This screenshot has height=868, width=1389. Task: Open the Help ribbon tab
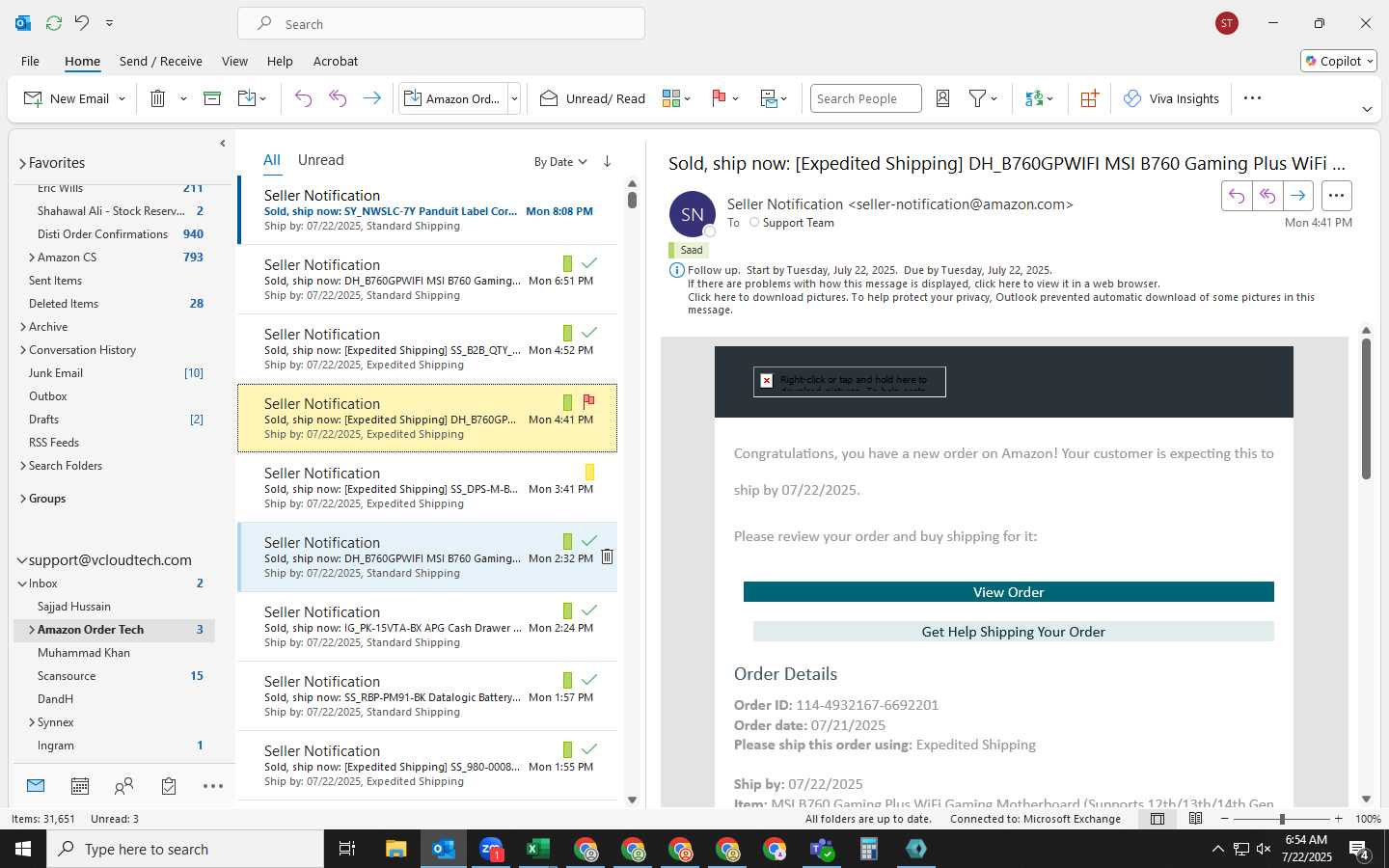pos(280,61)
